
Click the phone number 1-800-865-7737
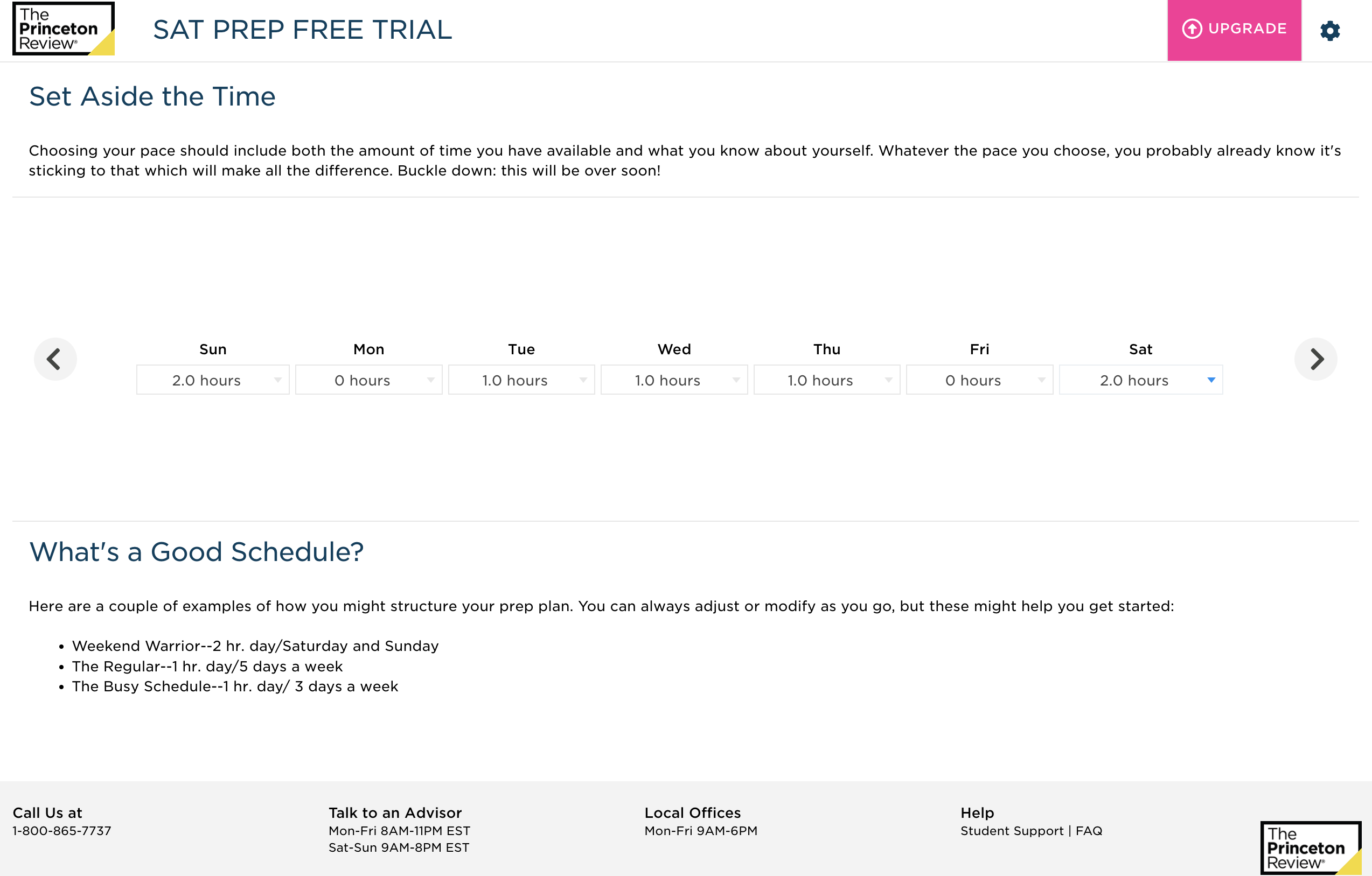pyautogui.click(x=62, y=831)
